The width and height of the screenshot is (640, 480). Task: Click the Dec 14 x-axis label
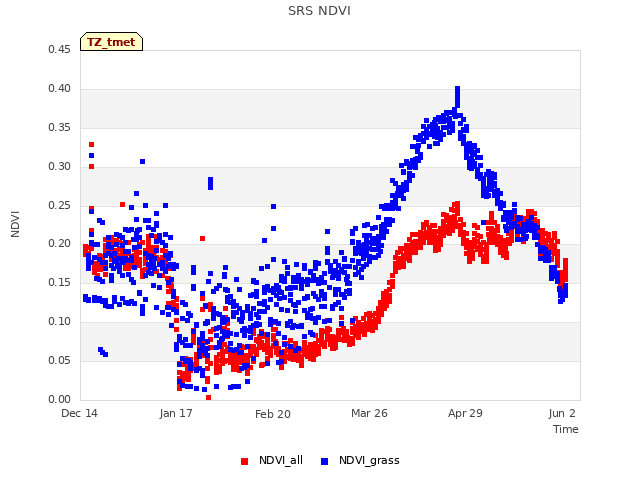pyautogui.click(x=80, y=413)
